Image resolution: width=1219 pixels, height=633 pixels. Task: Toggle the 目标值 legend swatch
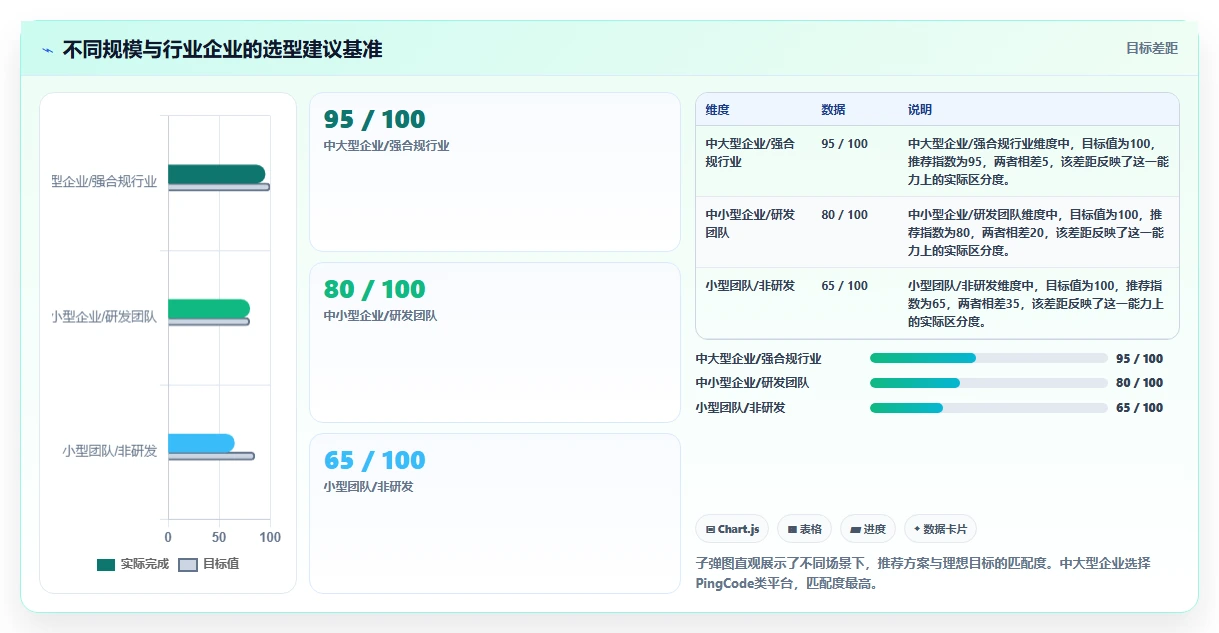coord(188,564)
